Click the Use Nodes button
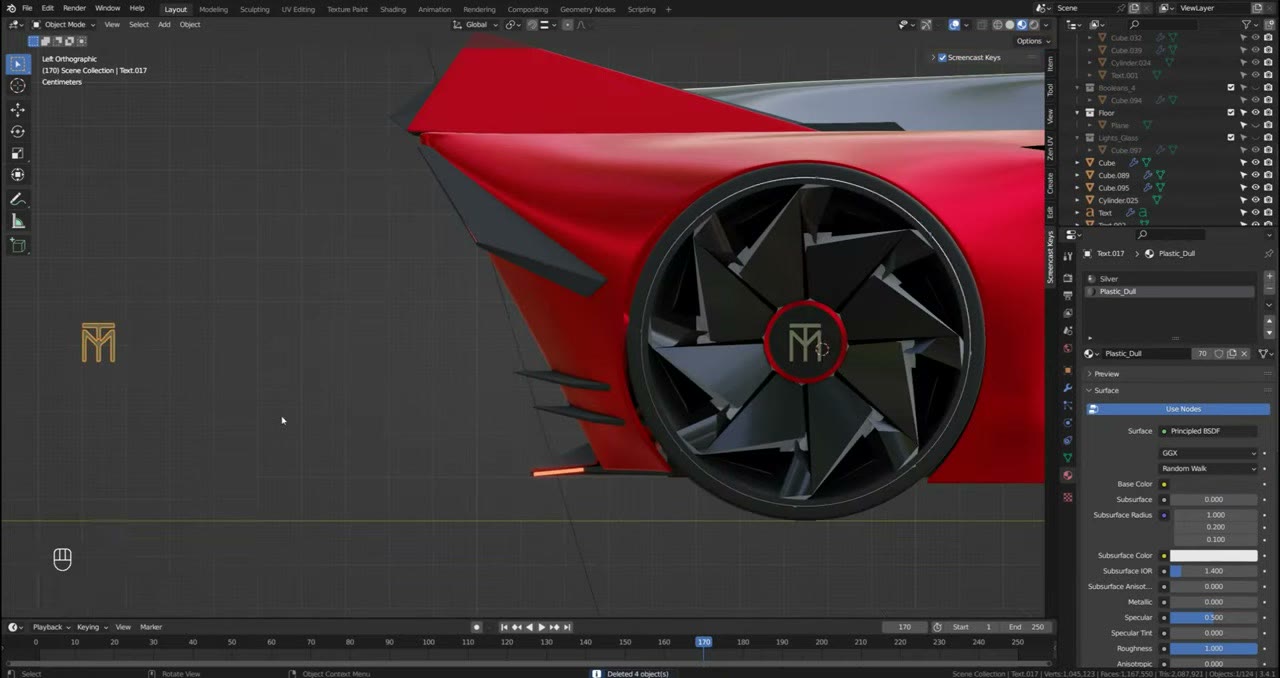 [1178, 409]
